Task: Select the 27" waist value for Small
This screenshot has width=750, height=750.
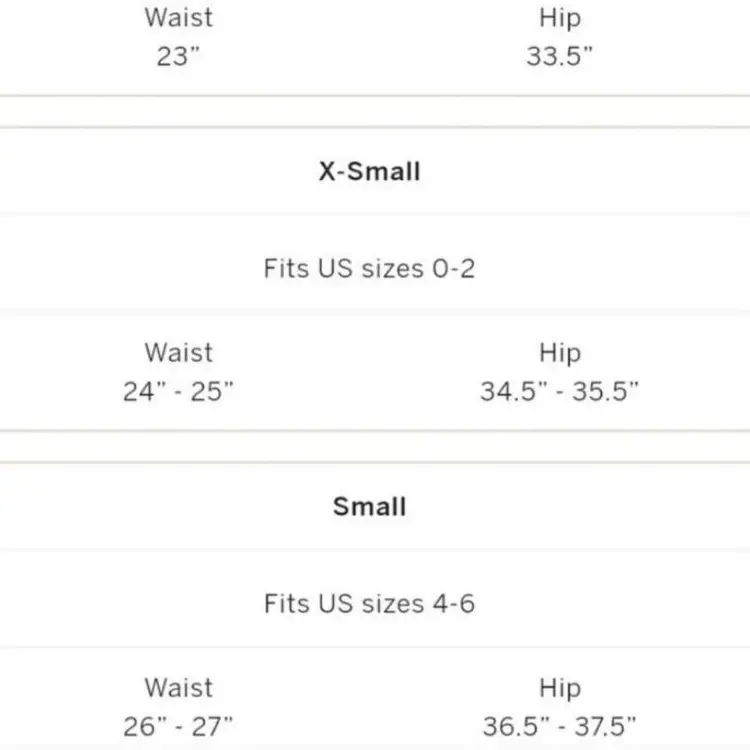Action: (211, 726)
